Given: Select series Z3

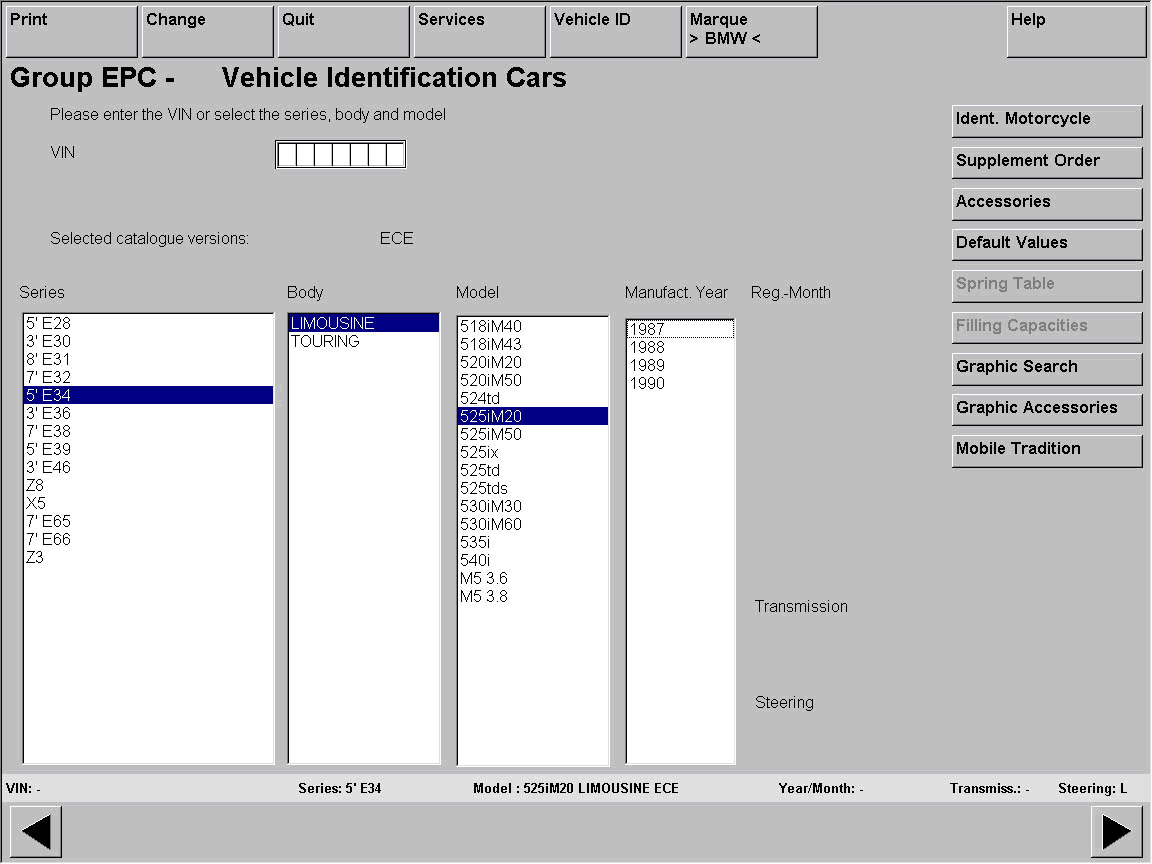Looking at the screenshot, I should coord(148,558).
